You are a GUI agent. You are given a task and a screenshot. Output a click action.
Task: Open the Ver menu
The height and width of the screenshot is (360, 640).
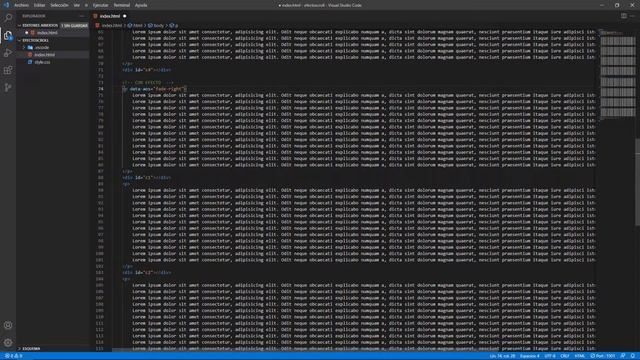click(x=76, y=5)
